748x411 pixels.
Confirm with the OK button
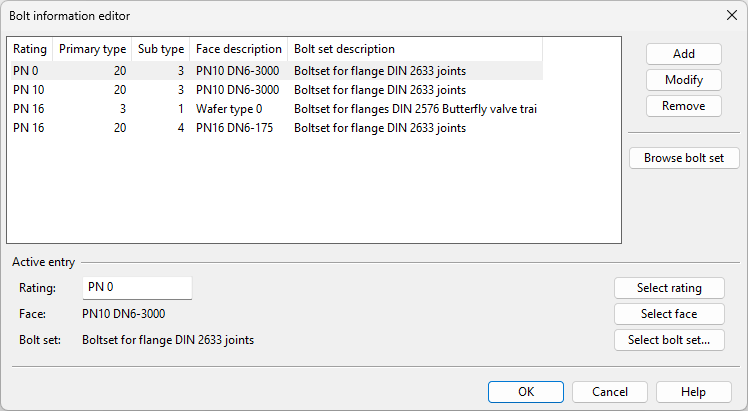tap(526, 392)
